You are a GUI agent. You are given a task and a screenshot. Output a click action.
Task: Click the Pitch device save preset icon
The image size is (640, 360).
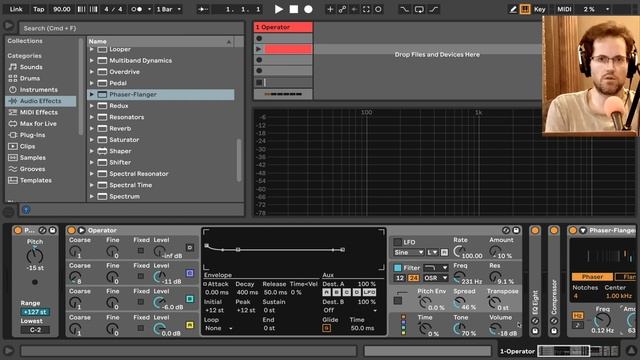(53, 230)
